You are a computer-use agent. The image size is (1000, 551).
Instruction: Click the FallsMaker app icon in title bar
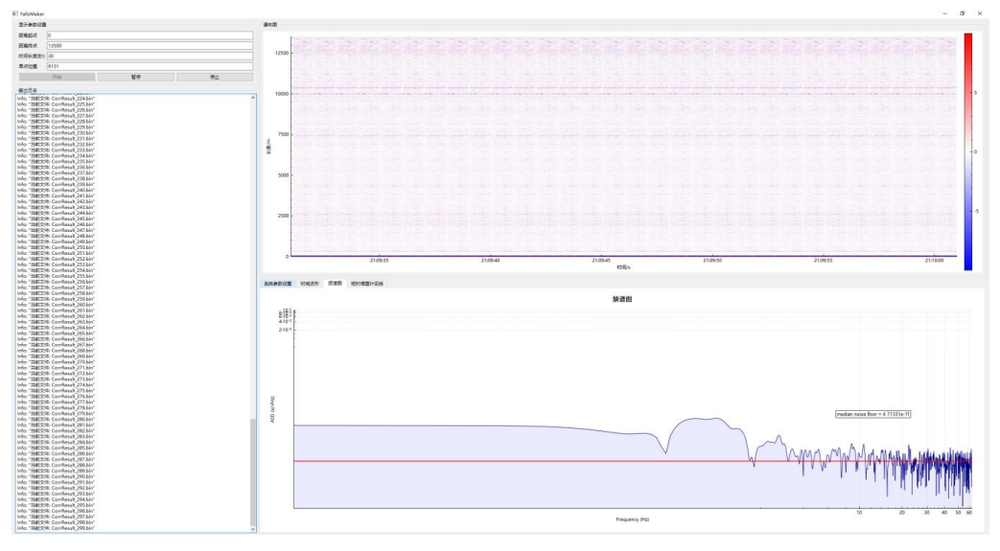14,13
